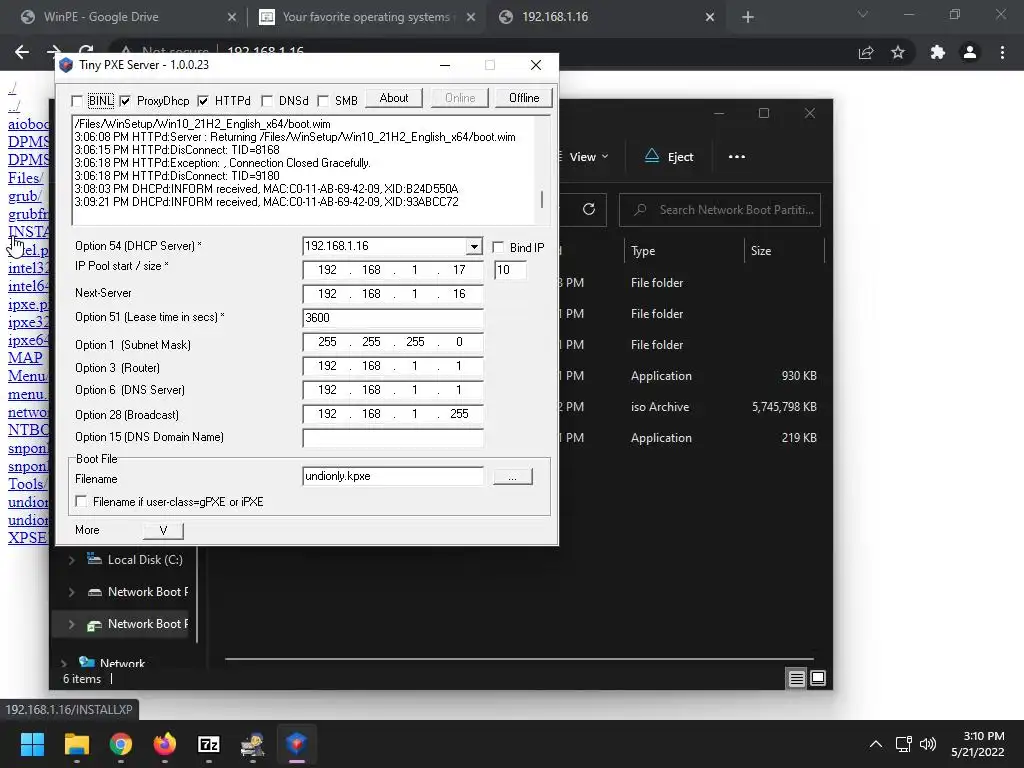
Task: Open Chrome three-dot menu
Action: (x=1002, y=52)
